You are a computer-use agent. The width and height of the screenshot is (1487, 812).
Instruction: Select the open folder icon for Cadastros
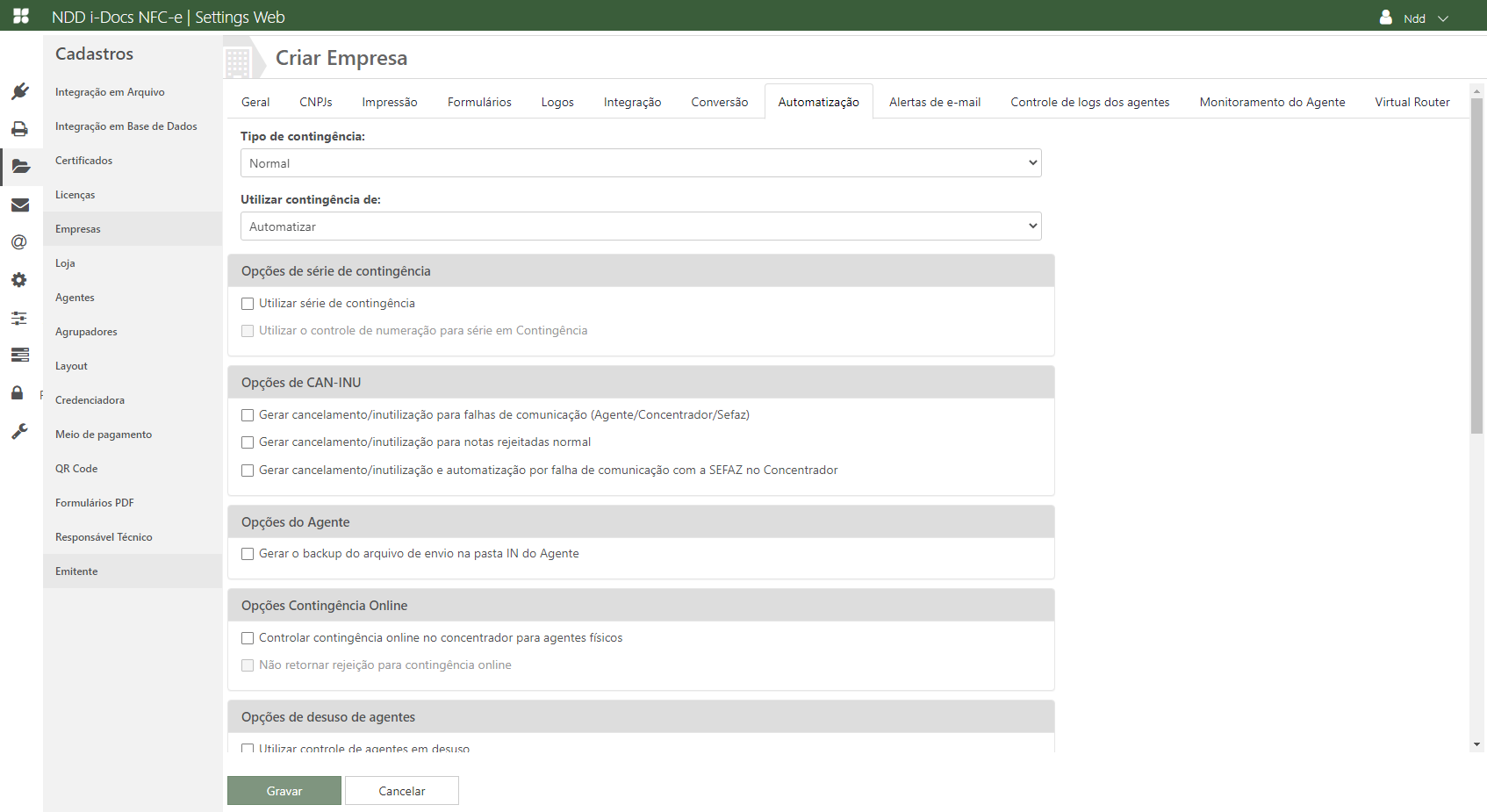(20, 167)
